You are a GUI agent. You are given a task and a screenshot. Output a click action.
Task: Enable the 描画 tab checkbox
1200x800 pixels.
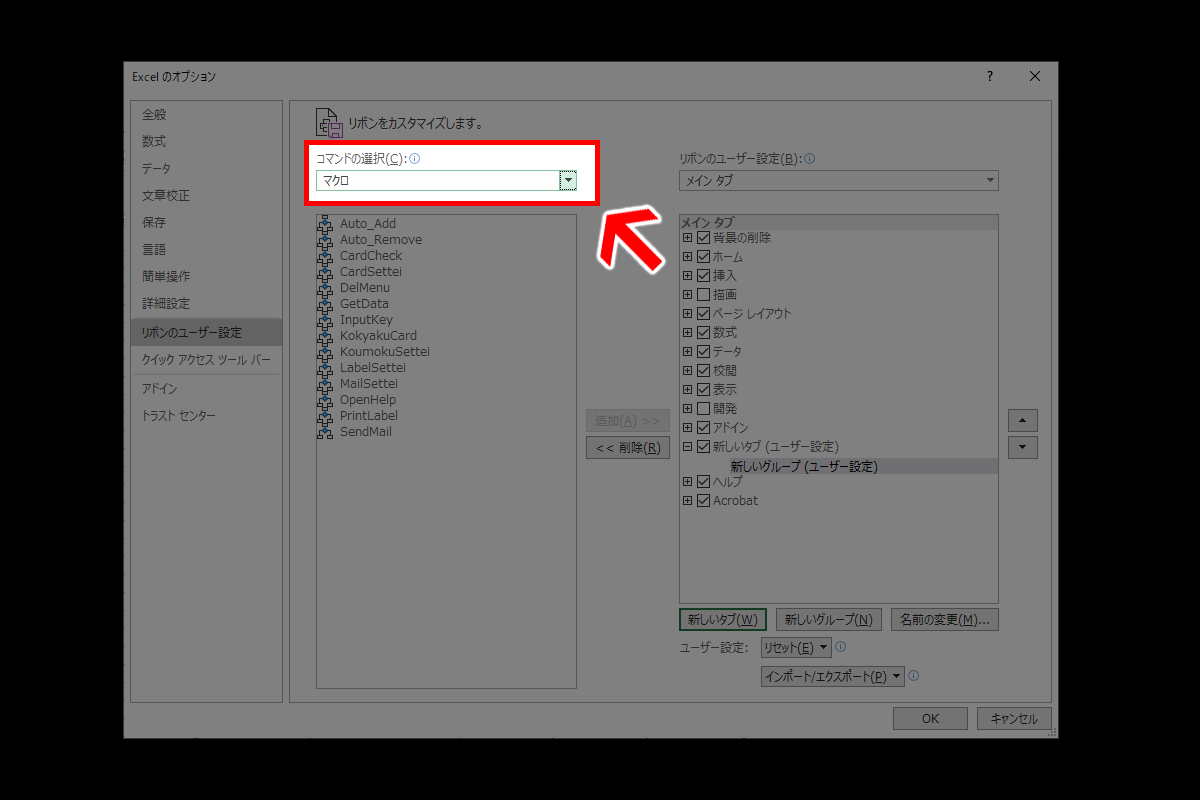[x=703, y=295]
